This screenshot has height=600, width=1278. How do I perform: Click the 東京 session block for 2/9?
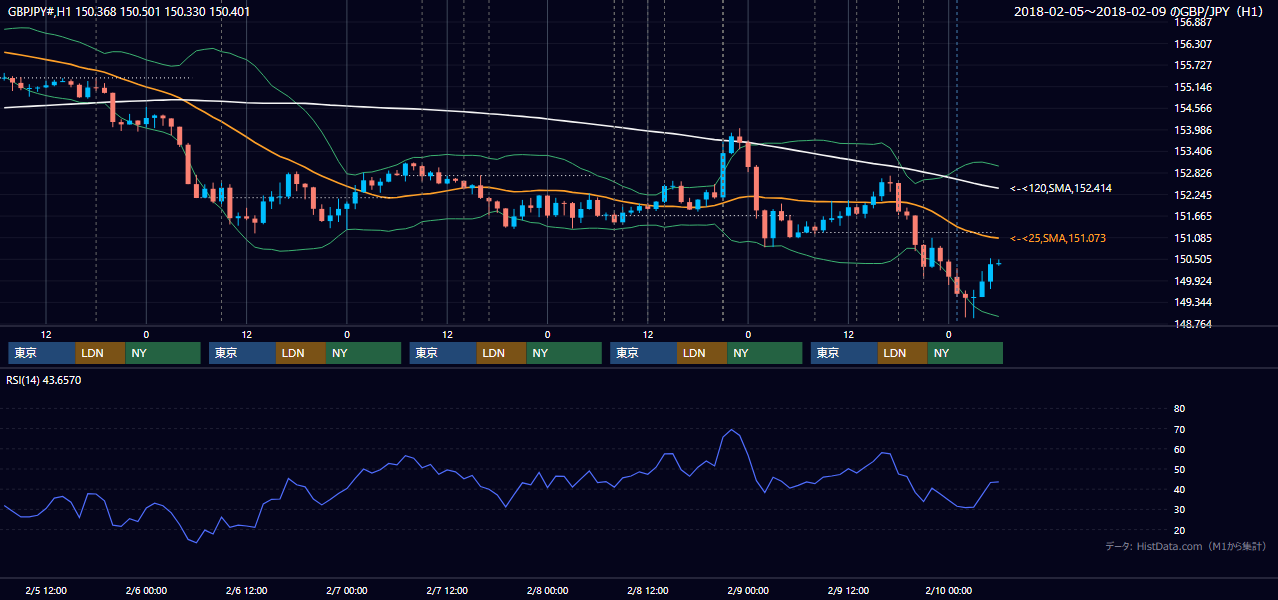click(844, 353)
